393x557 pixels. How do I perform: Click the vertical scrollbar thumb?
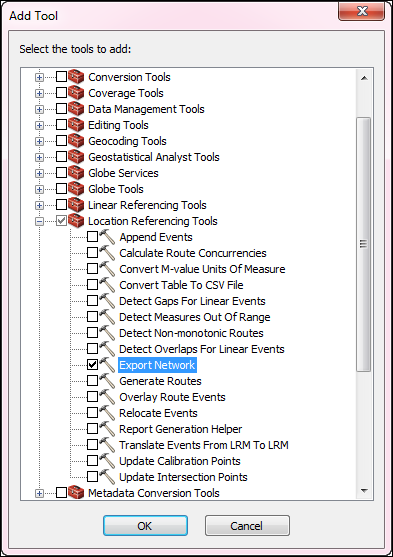pyautogui.click(x=364, y=244)
